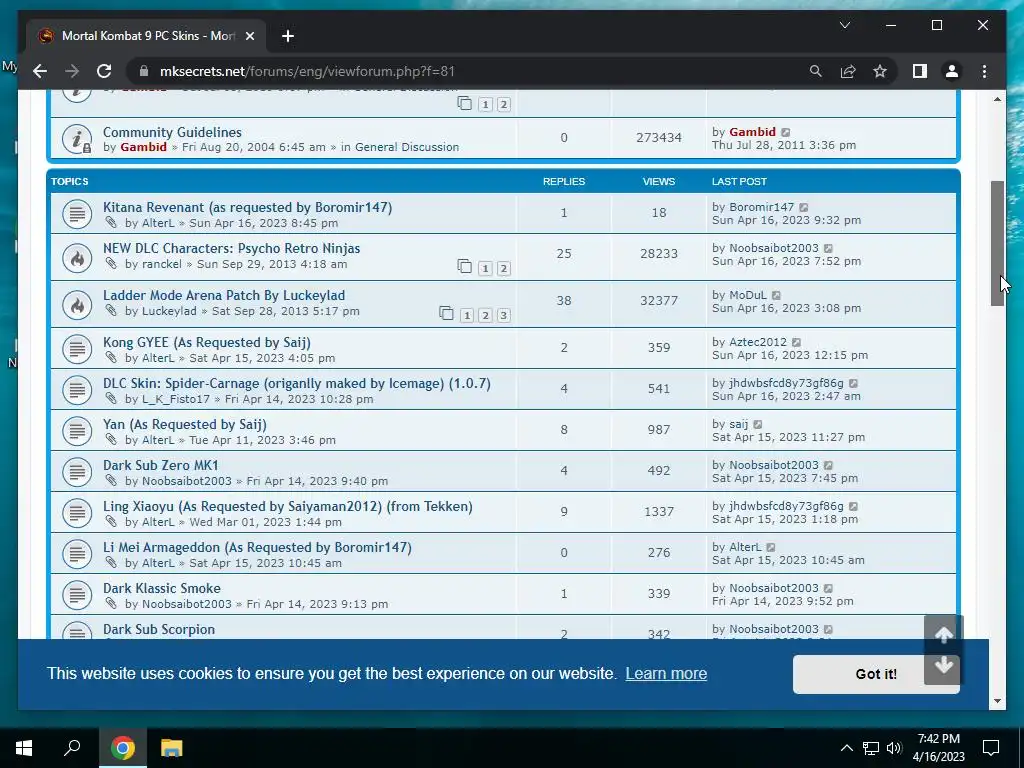The image size is (1024, 768).
Task: Click the scroll-to-bottom arrow button
Action: (943, 667)
